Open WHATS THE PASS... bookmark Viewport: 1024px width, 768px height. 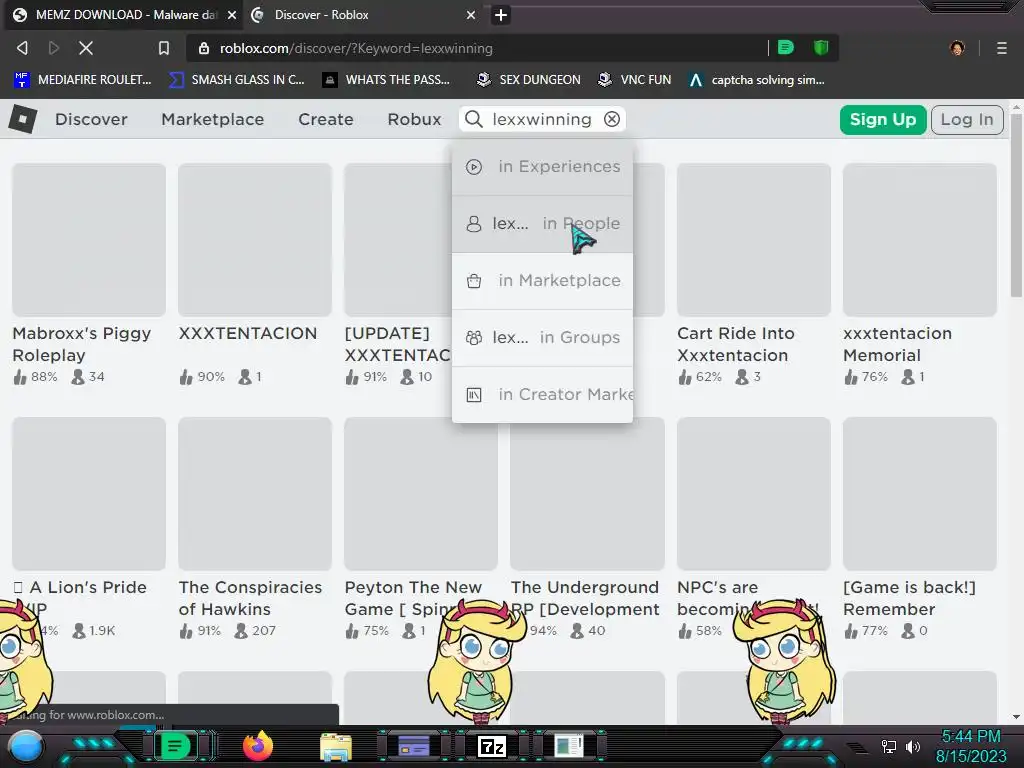(x=386, y=80)
